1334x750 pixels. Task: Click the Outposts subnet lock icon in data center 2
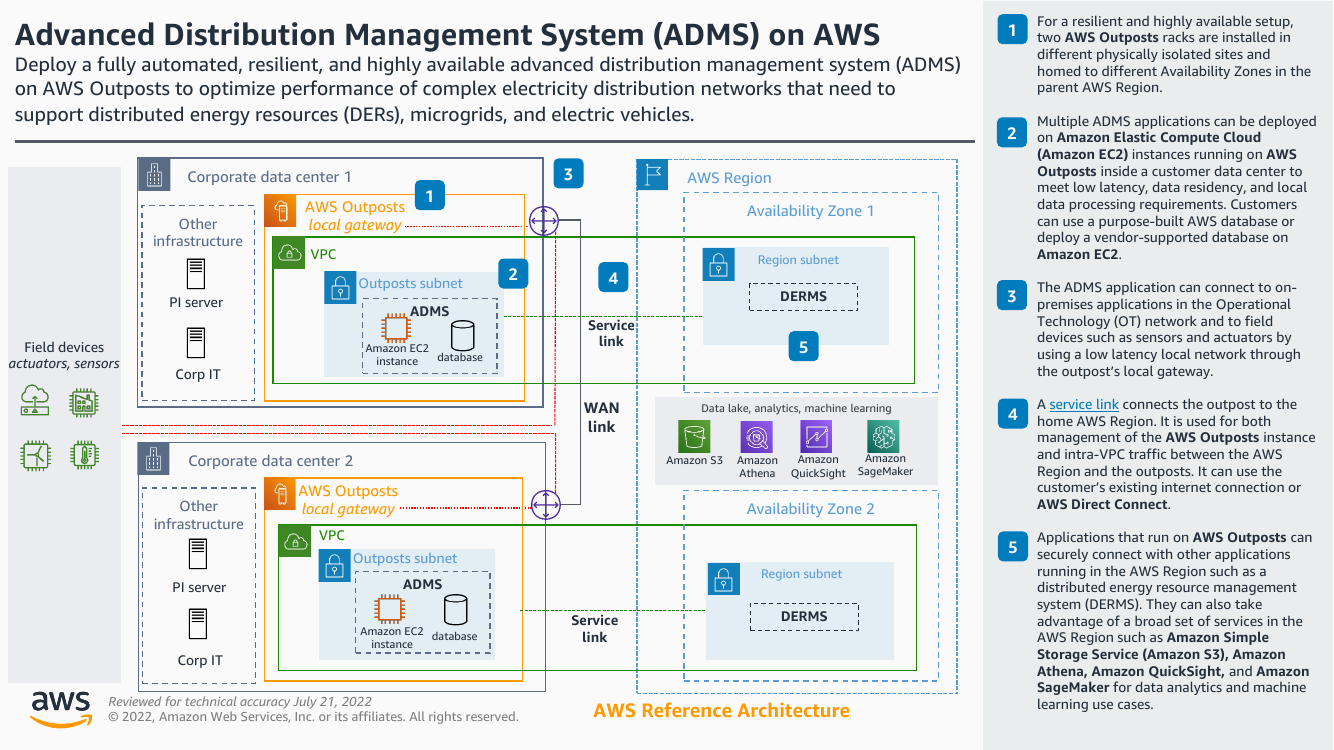tap(334, 566)
